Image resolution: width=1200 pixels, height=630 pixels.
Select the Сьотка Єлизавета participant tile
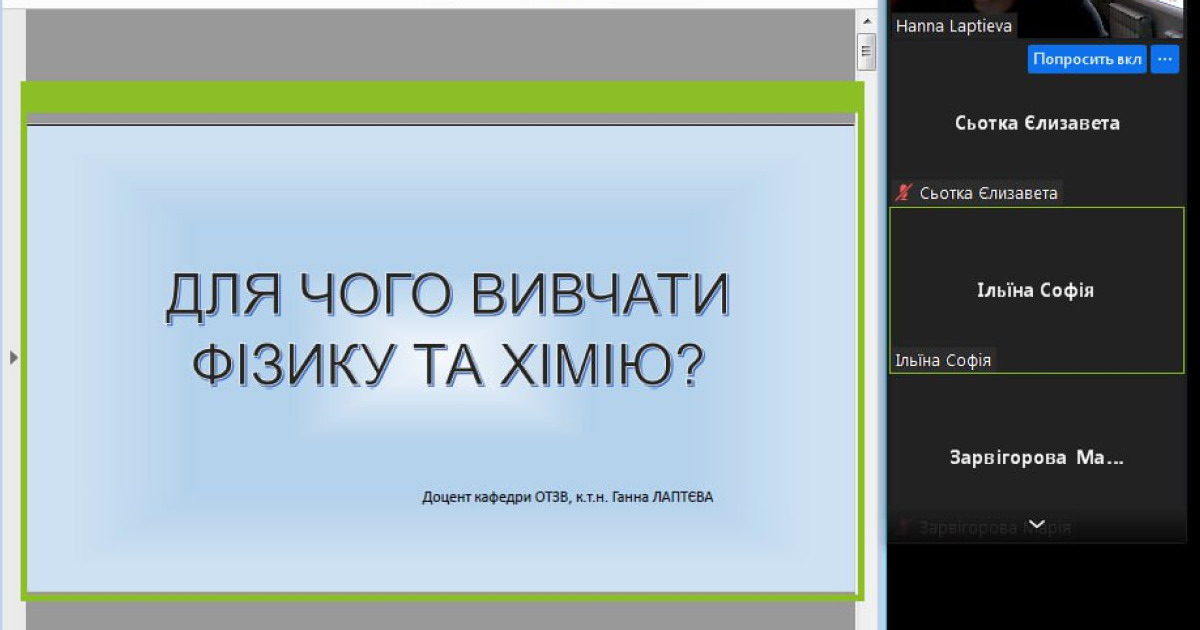click(x=1037, y=123)
